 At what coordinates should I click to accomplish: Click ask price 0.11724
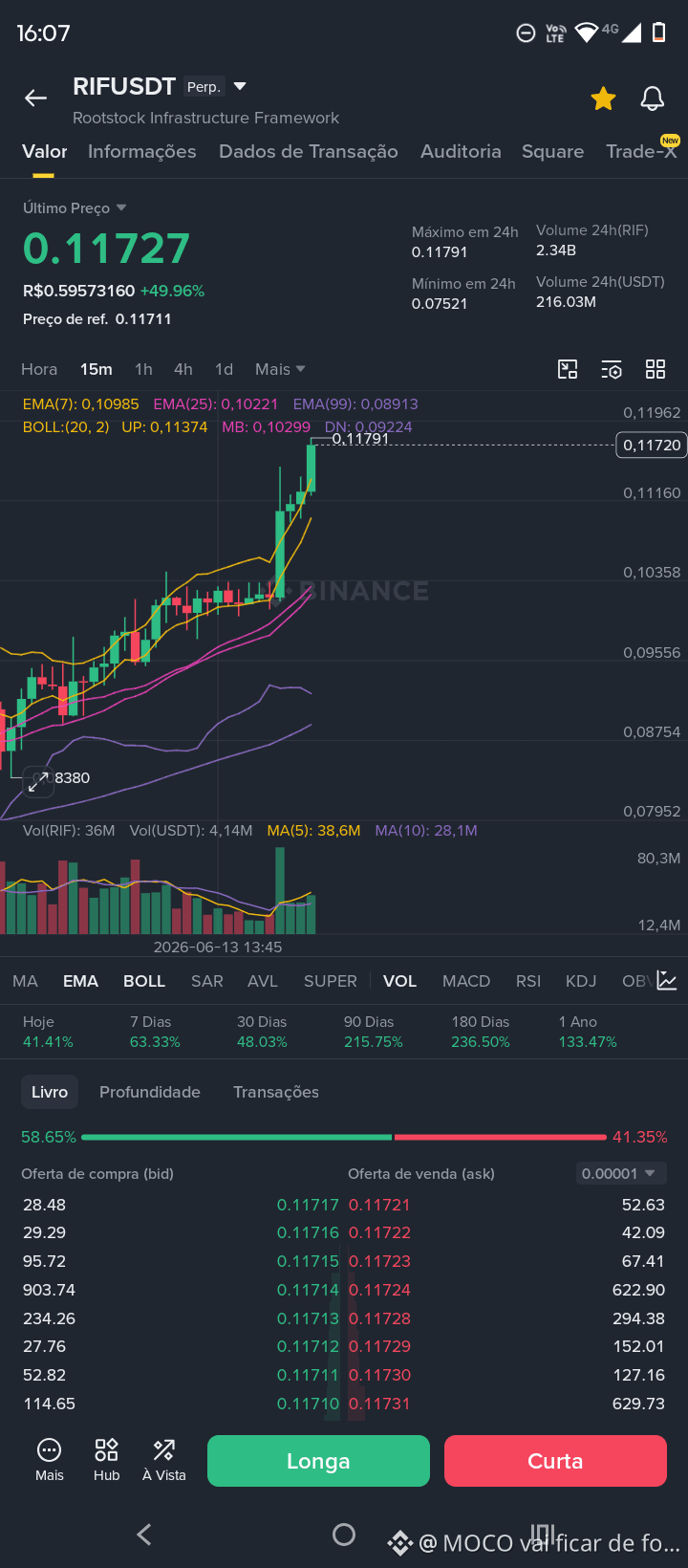pos(379,1290)
